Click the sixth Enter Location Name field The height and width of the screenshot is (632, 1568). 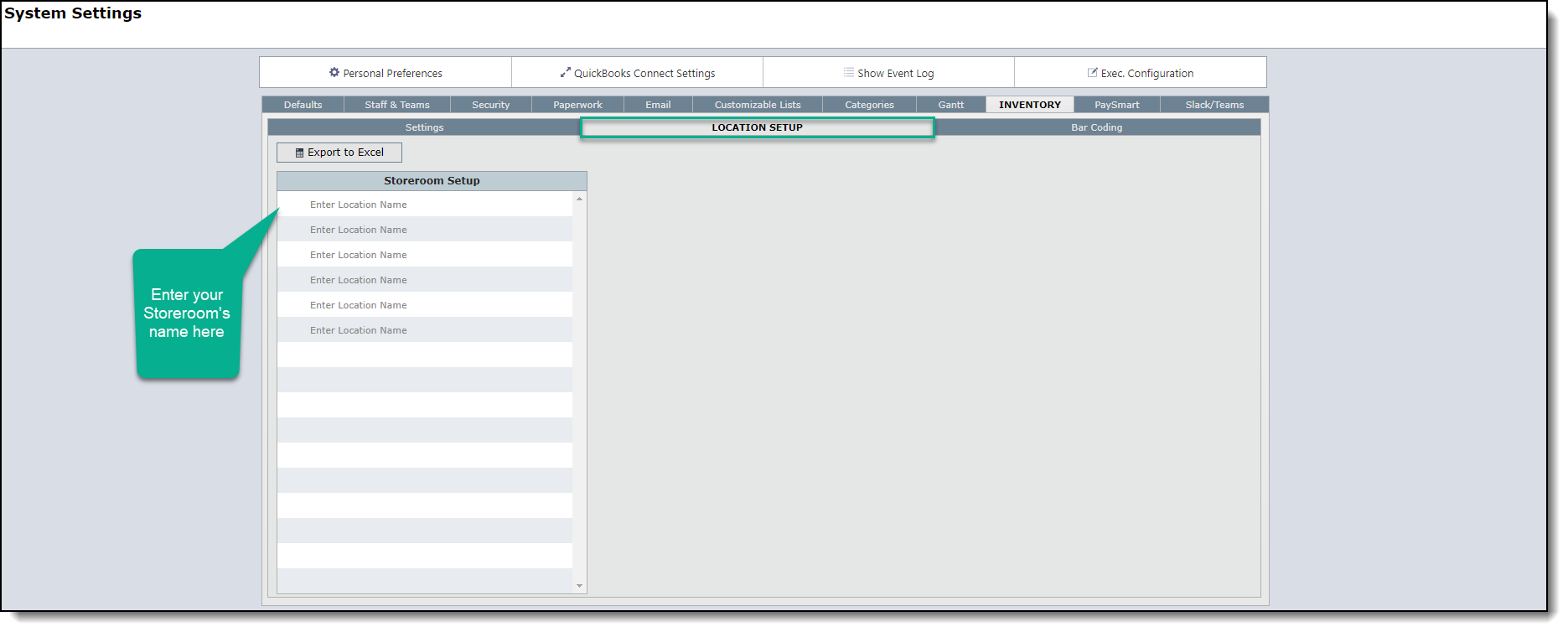click(425, 330)
